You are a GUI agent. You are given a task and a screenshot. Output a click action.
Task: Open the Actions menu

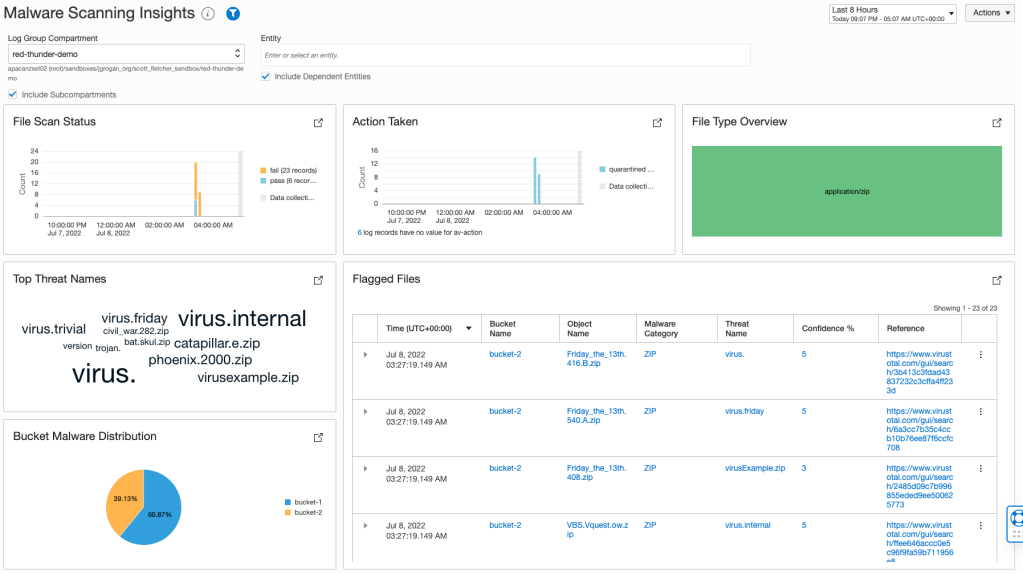tap(990, 13)
